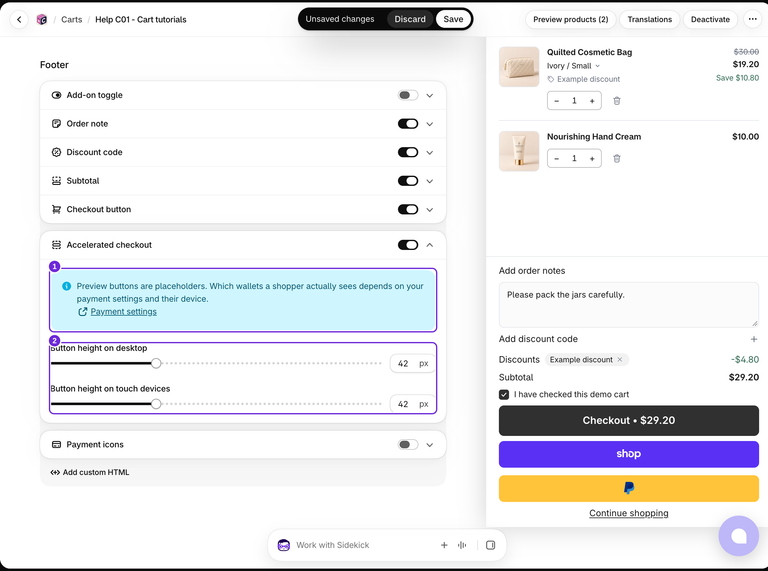Click the Subtotal row icon
Screen dimensions: 768x571
coord(56,181)
